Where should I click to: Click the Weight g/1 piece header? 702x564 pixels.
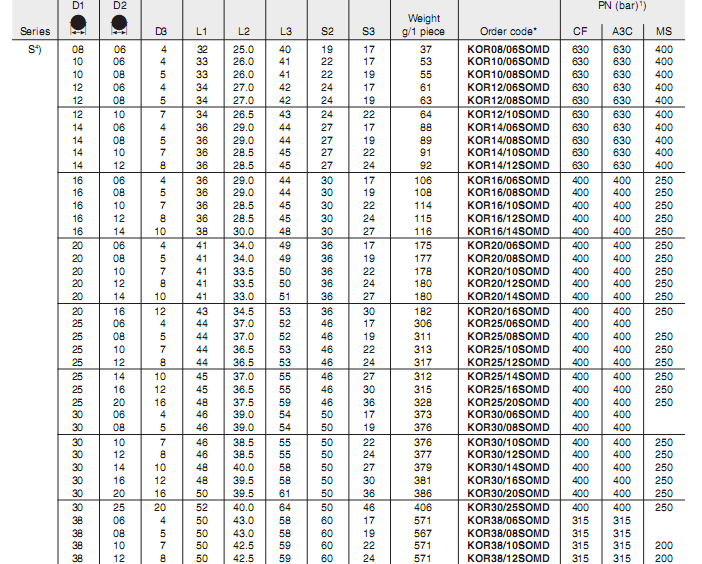tap(425, 25)
